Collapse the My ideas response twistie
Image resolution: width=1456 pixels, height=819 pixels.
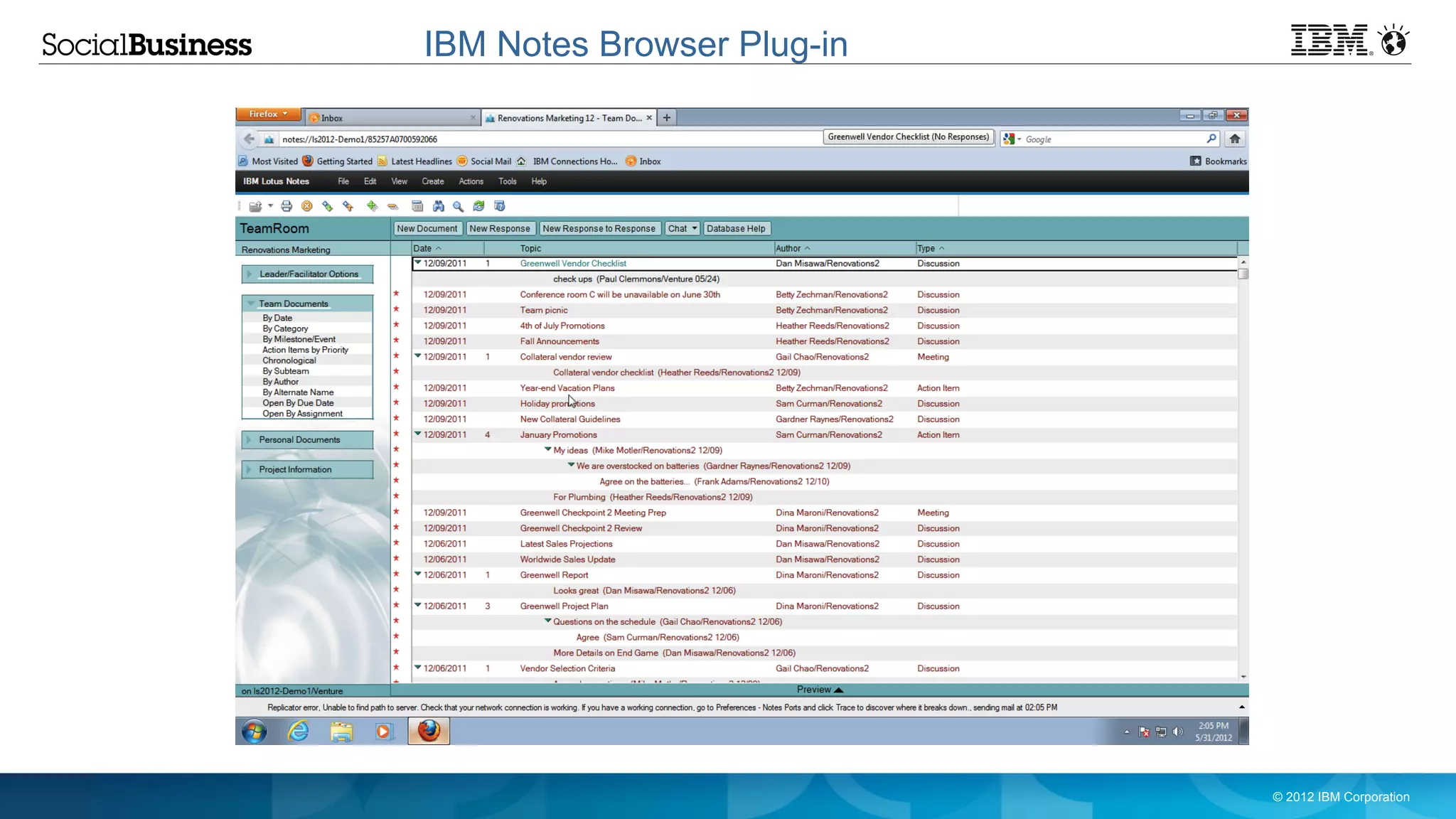pos(548,449)
